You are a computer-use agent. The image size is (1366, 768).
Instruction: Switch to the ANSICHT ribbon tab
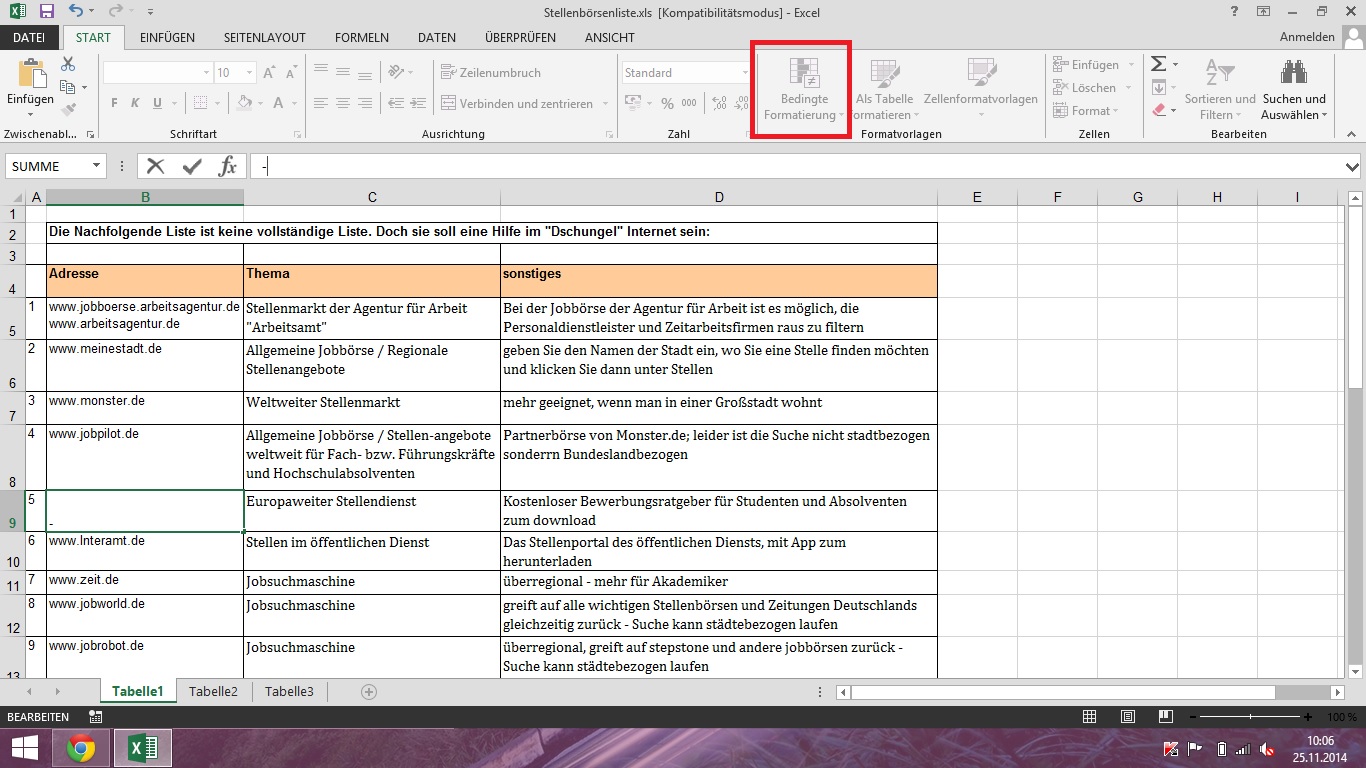pyautogui.click(x=609, y=37)
